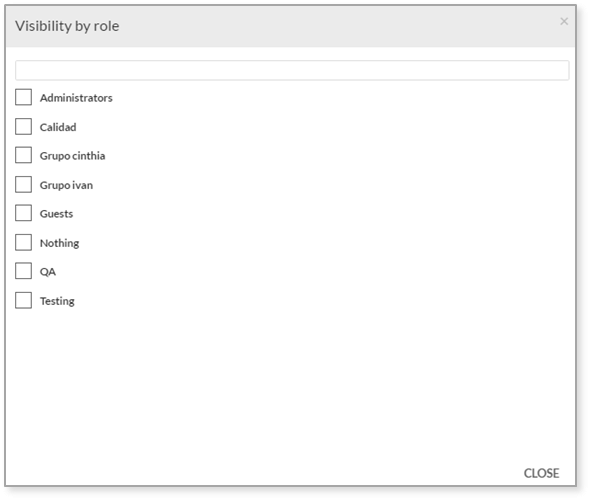This screenshot has width=590, height=500.
Task: Click the Guests label text
Action: click(56, 214)
